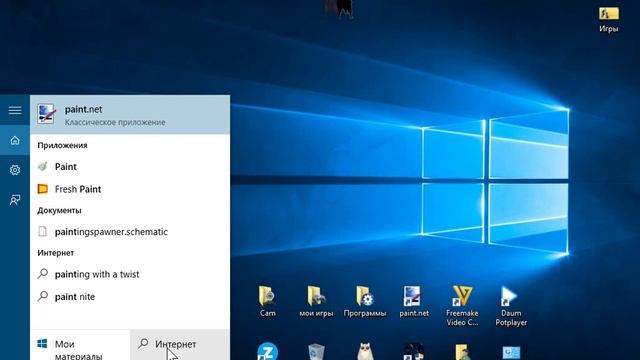Image resolution: width=640 pixels, height=360 pixels.
Task: Switch to Мои материалы search filter
Action: click(80, 345)
